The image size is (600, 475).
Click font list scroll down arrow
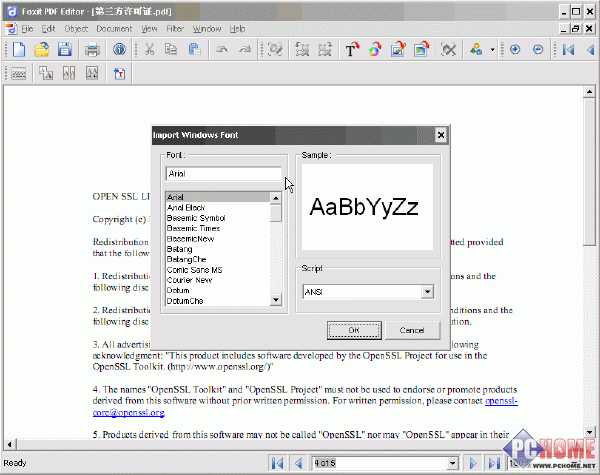[276, 300]
